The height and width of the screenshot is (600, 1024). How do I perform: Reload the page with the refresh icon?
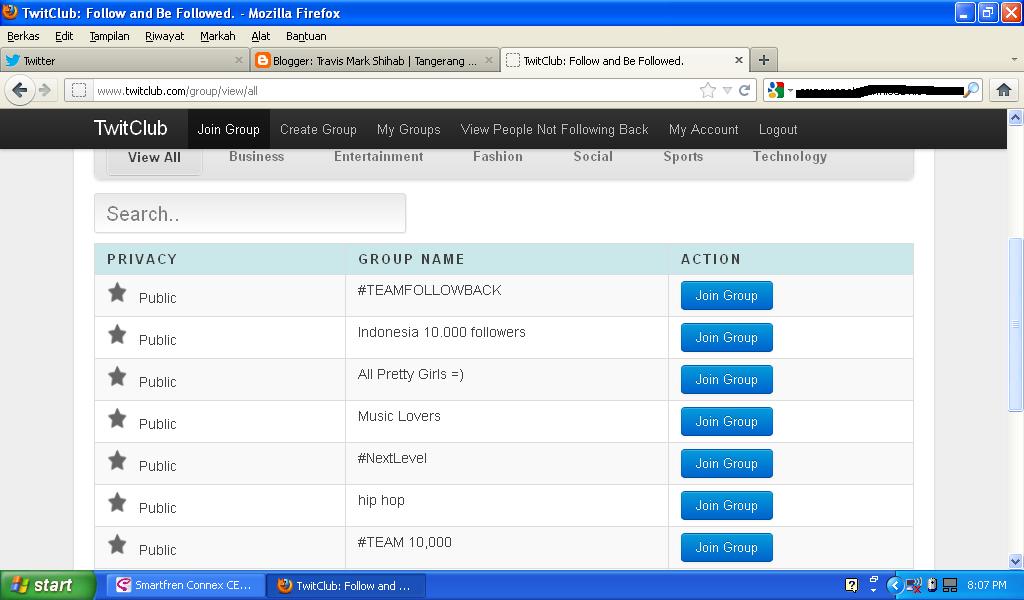(744, 90)
